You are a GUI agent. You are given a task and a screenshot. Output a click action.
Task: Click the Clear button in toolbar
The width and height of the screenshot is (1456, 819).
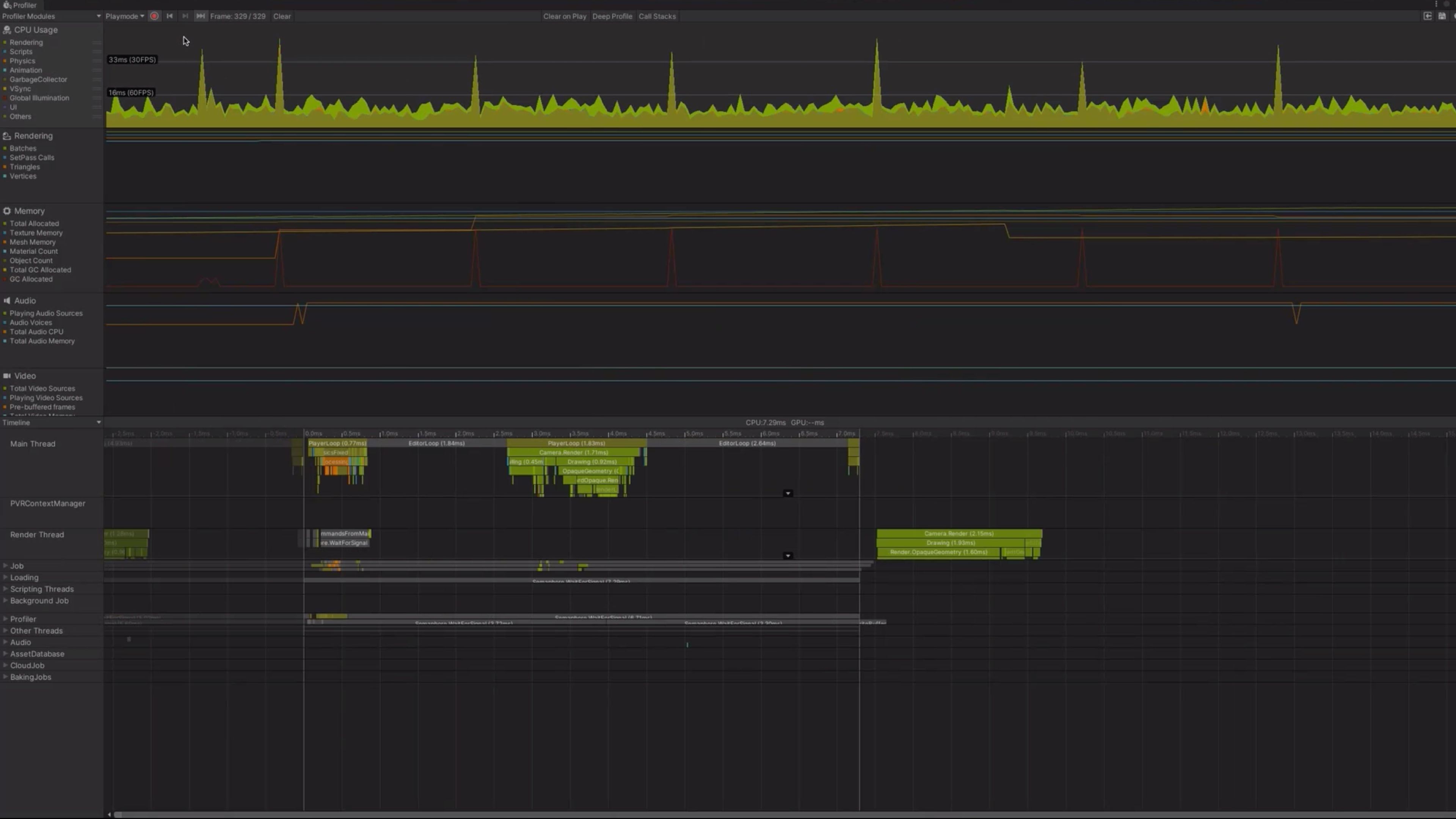pyautogui.click(x=281, y=16)
